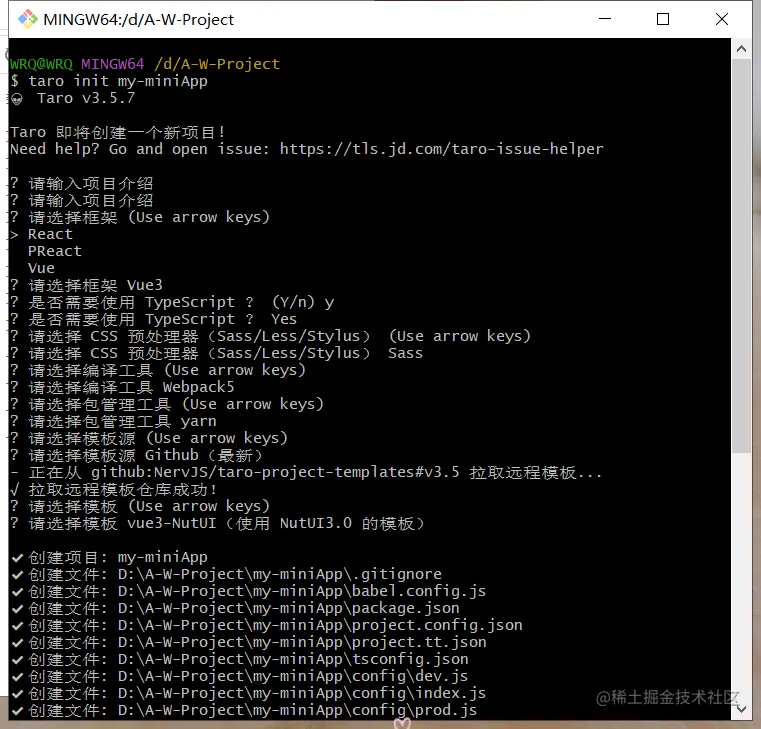Click the config\dev.js file path
761x729 pixels.
(293, 676)
